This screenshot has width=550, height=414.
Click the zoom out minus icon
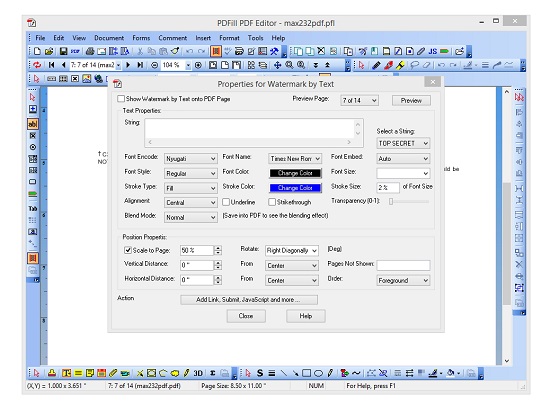(x=154, y=65)
